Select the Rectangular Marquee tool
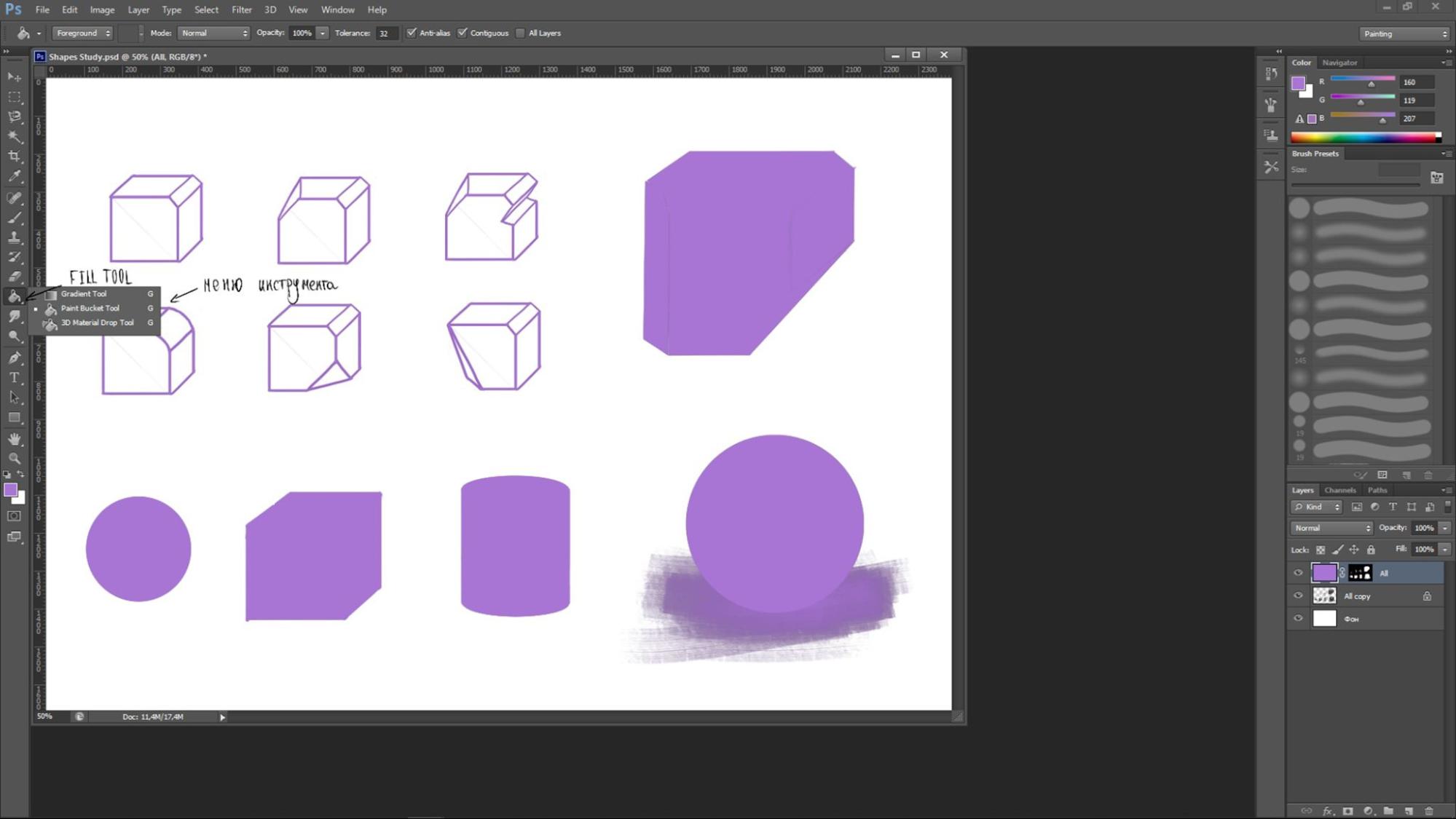 pyautogui.click(x=15, y=97)
